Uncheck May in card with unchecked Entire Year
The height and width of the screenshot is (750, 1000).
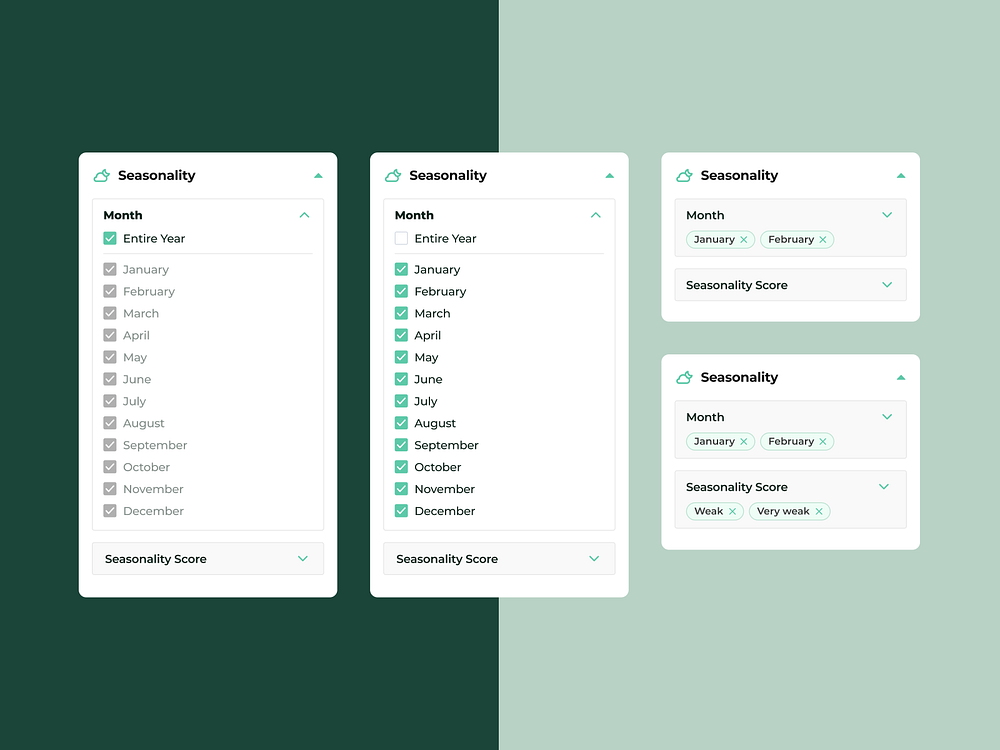click(x=401, y=357)
